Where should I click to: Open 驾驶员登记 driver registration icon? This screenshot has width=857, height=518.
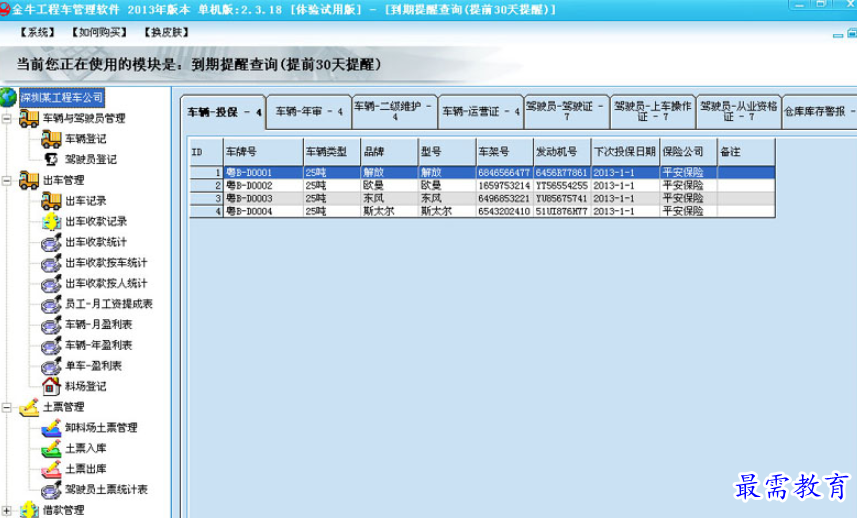[51, 159]
